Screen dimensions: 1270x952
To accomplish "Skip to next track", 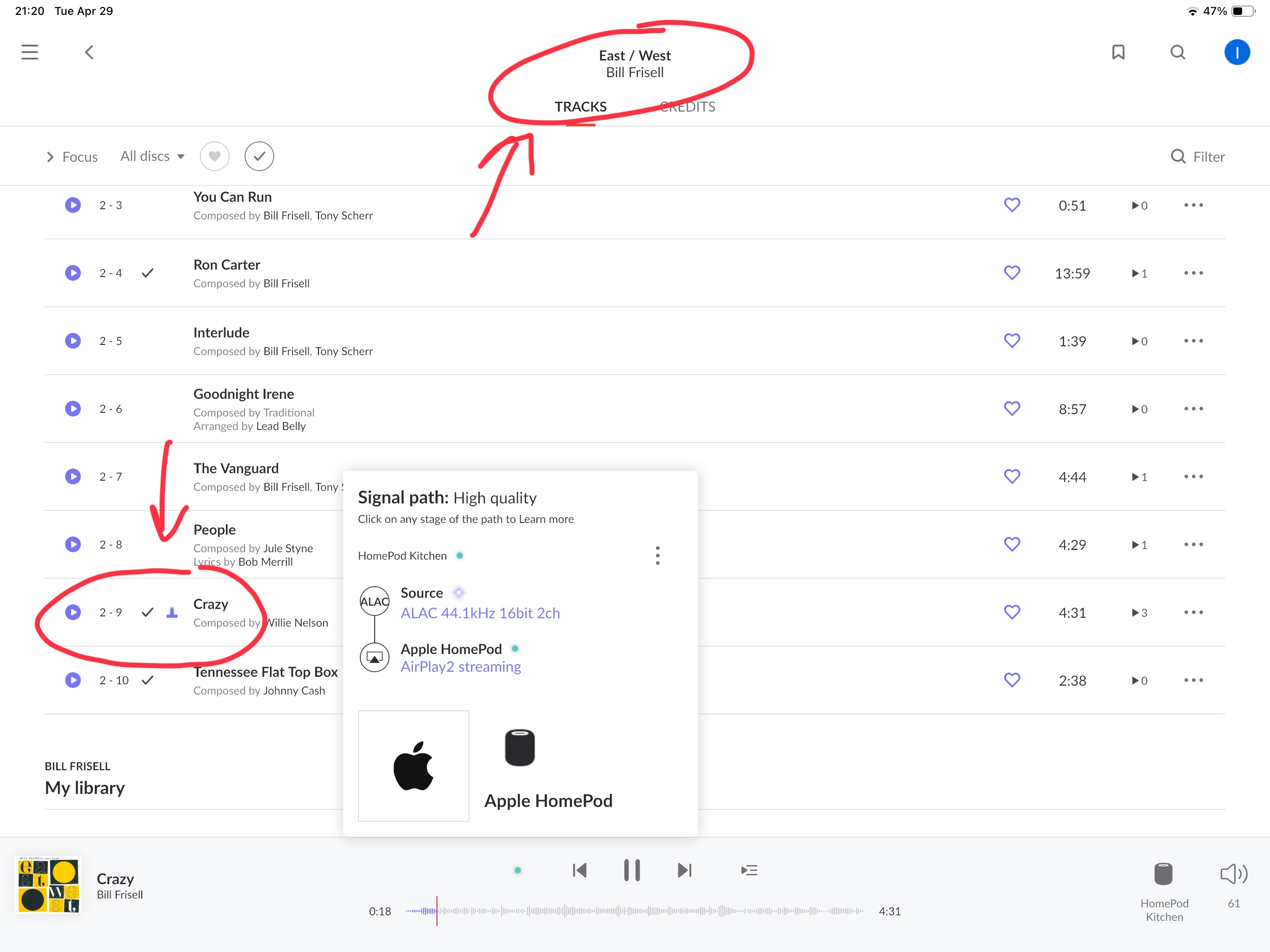I will tap(684, 871).
